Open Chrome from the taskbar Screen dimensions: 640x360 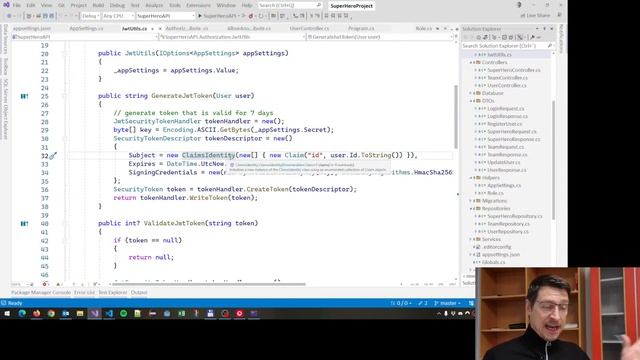51,313
